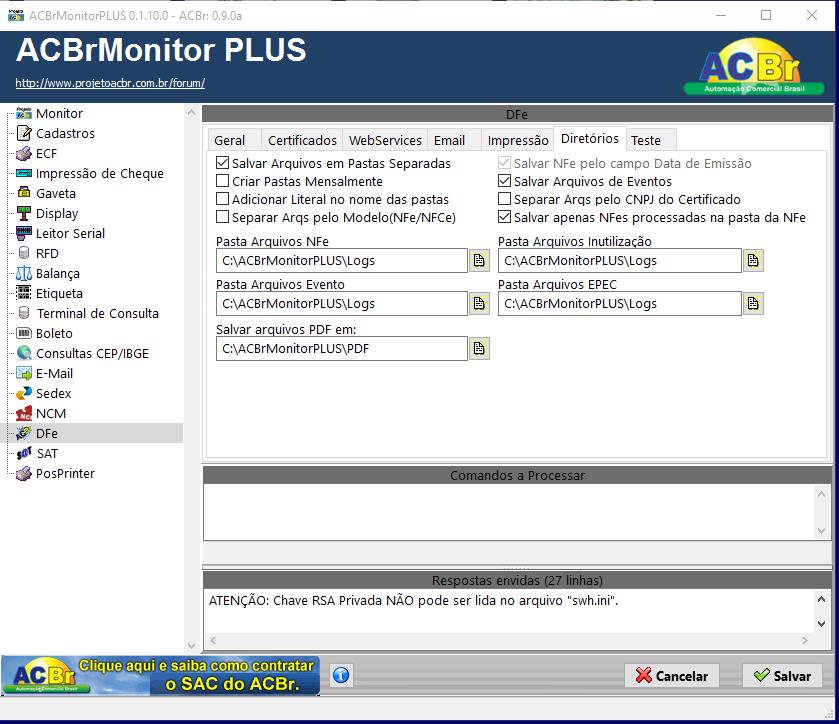The image size is (839, 724).
Task: Switch to the WebServices tab
Action: tap(385, 140)
